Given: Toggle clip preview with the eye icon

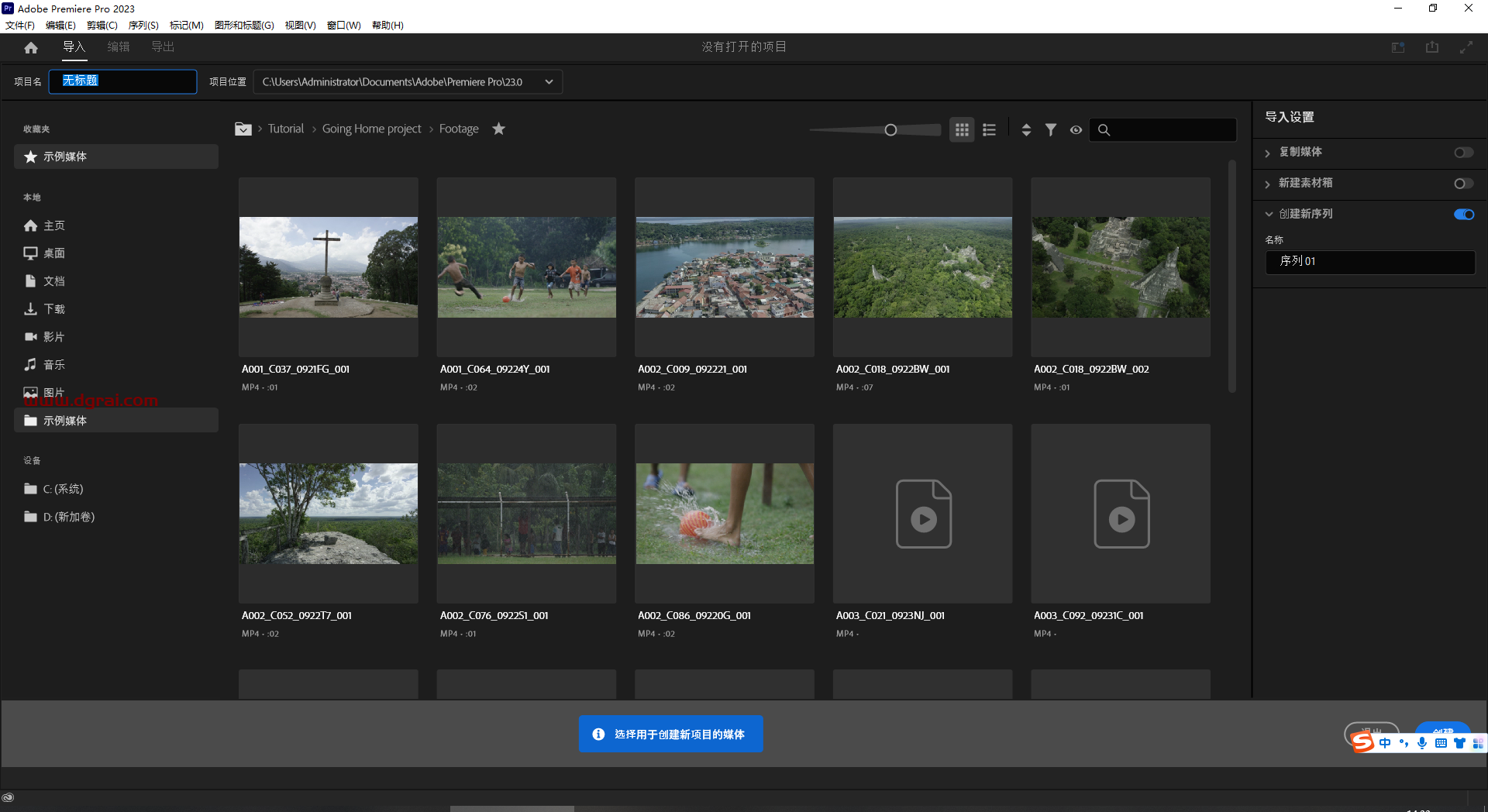Looking at the screenshot, I should pos(1076,130).
